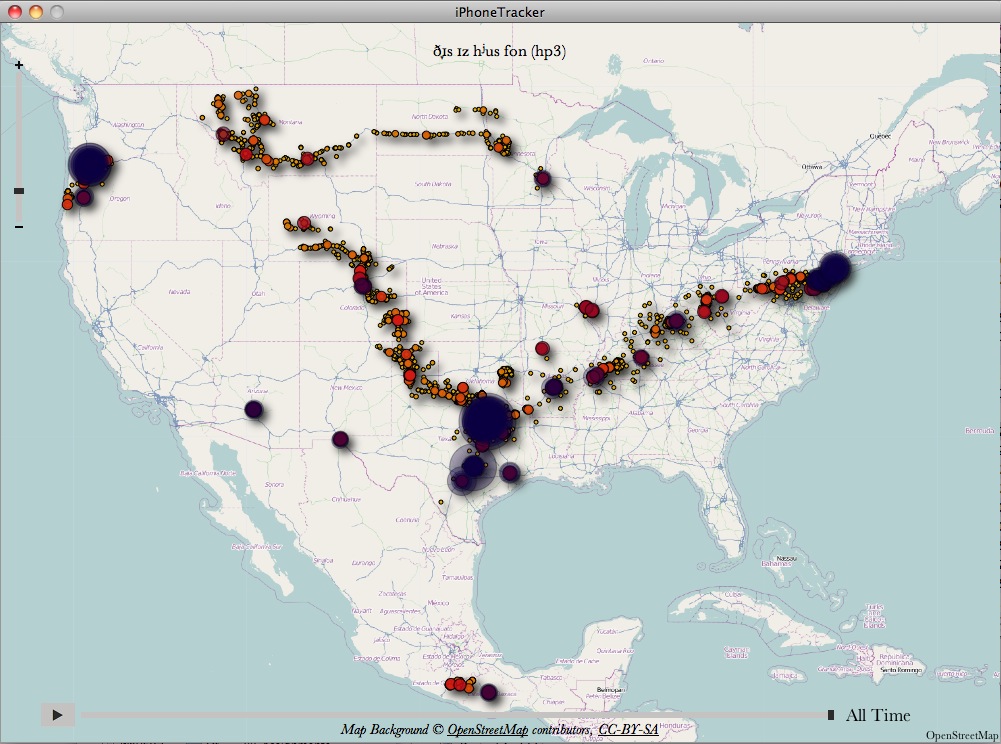Screen dimensions: 1001x744
Task: Open the CC-BY-SA license link
Action: pos(628,730)
